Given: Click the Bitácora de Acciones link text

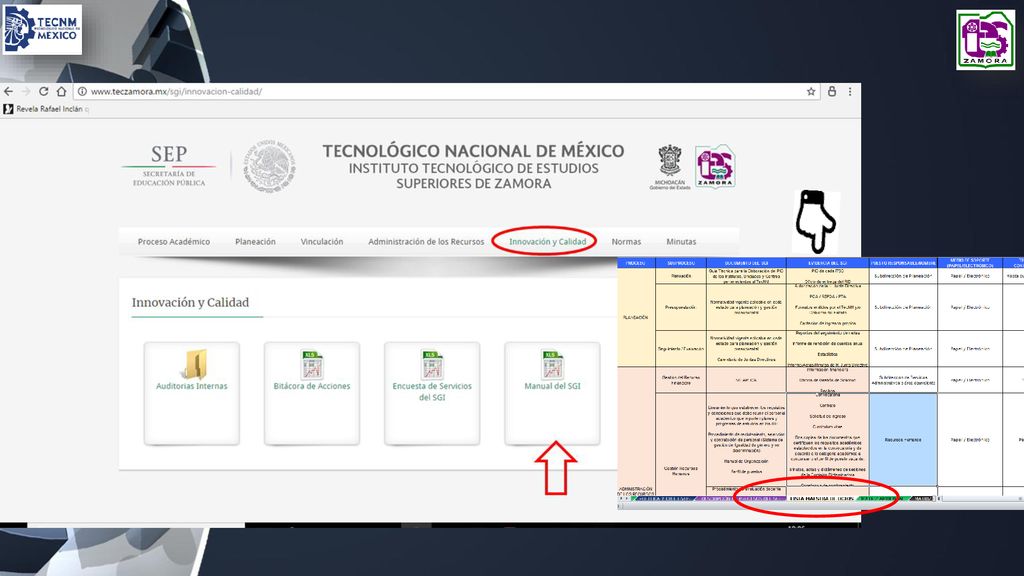Looking at the screenshot, I should click(312, 386).
